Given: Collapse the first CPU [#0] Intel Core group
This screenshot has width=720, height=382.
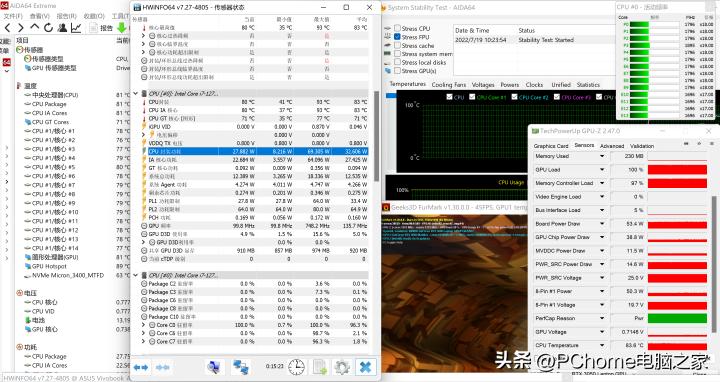Looking at the screenshot, I should pyautogui.click(x=135, y=93).
